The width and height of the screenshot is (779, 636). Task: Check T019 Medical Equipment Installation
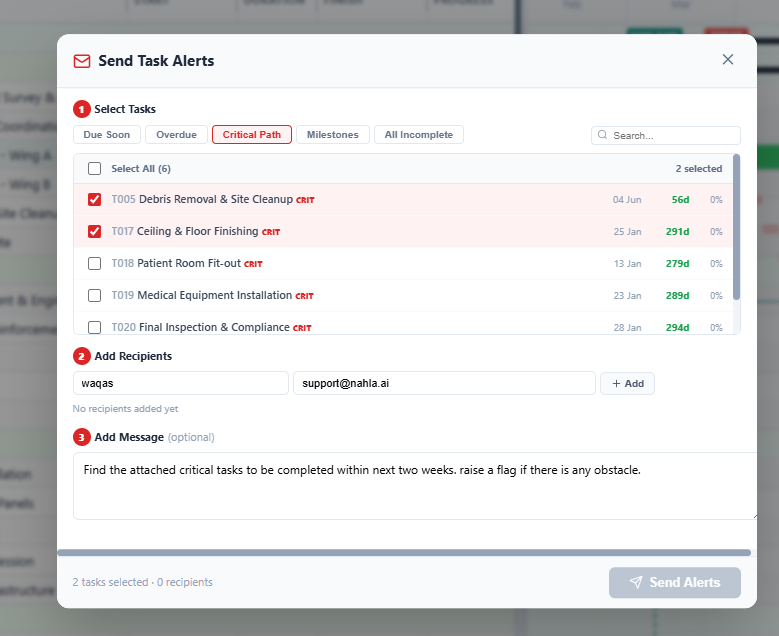pos(94,296)
